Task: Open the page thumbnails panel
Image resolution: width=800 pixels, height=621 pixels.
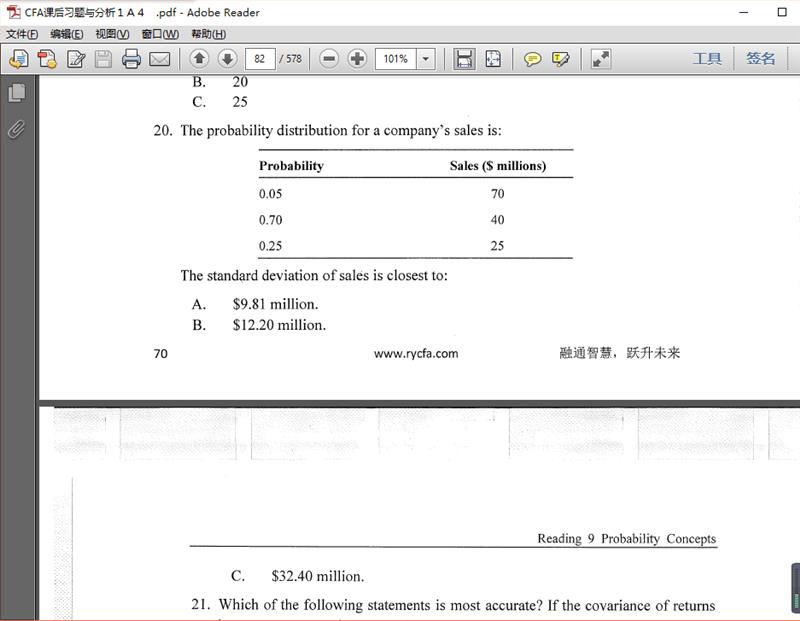Action: 17,93
